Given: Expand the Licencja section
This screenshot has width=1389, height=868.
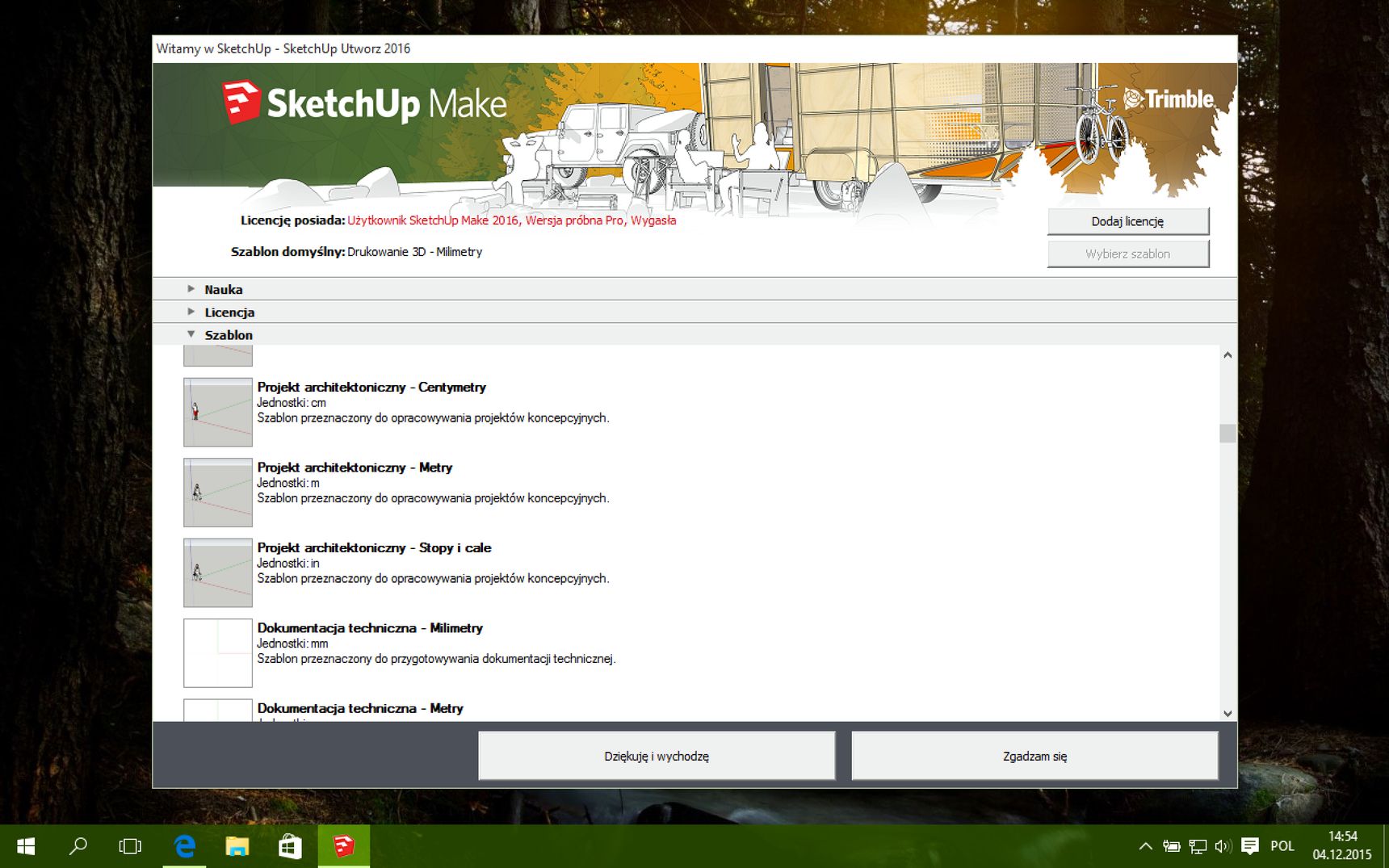Looking at the screenshot, I should [694, 312].
